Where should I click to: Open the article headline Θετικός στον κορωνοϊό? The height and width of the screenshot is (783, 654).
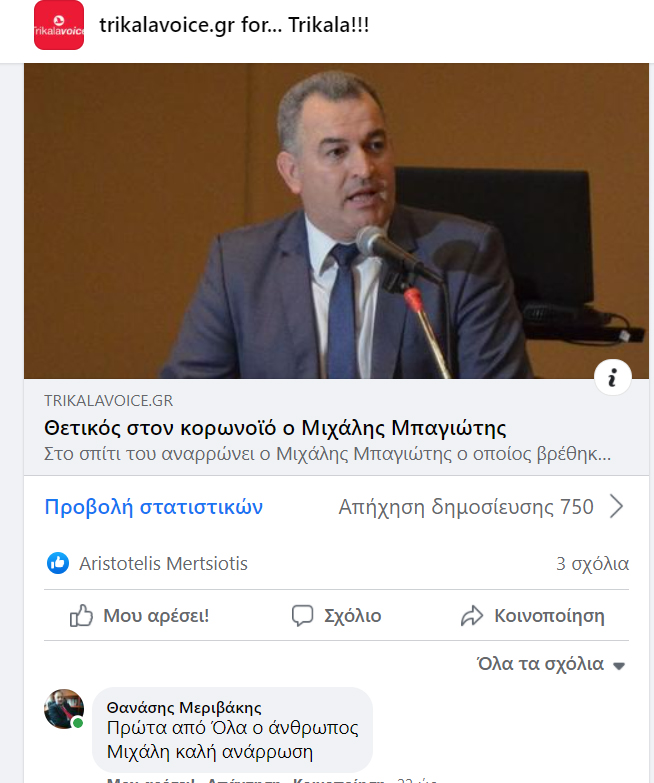point(275,428)
